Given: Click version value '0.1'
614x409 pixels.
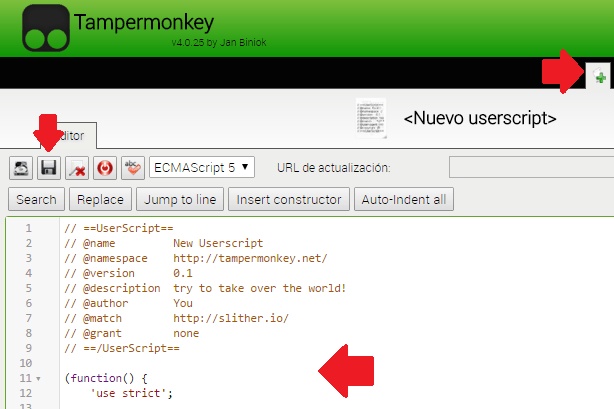Looking at the screenshot, I should [183, 273].
